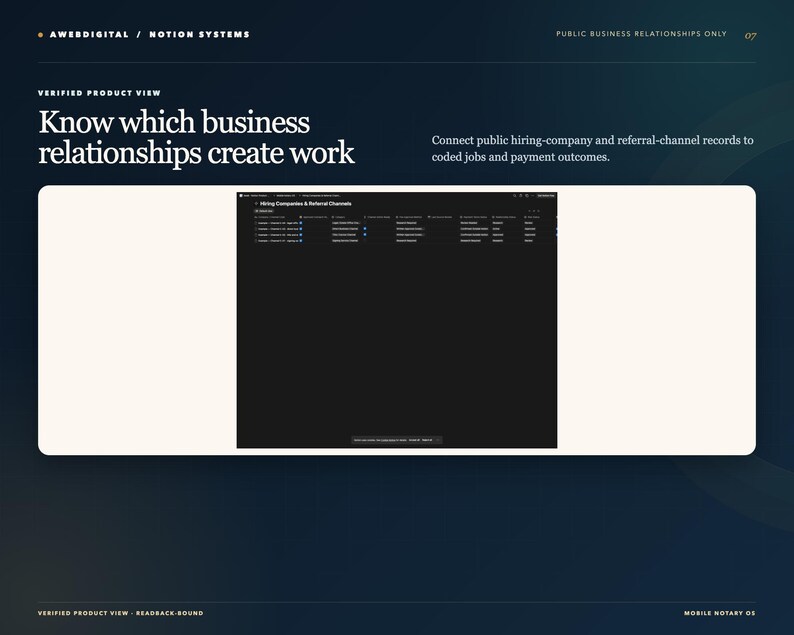Screen dimensions: 794x635
Task: Click the Pre-Approved Method column header
Action: coord(409,217)
